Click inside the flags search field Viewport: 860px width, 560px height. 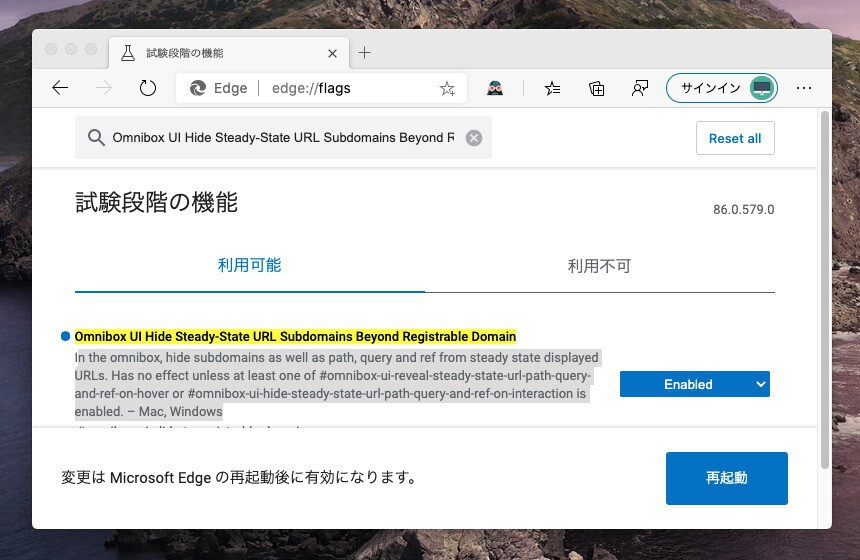coord(280,138)
